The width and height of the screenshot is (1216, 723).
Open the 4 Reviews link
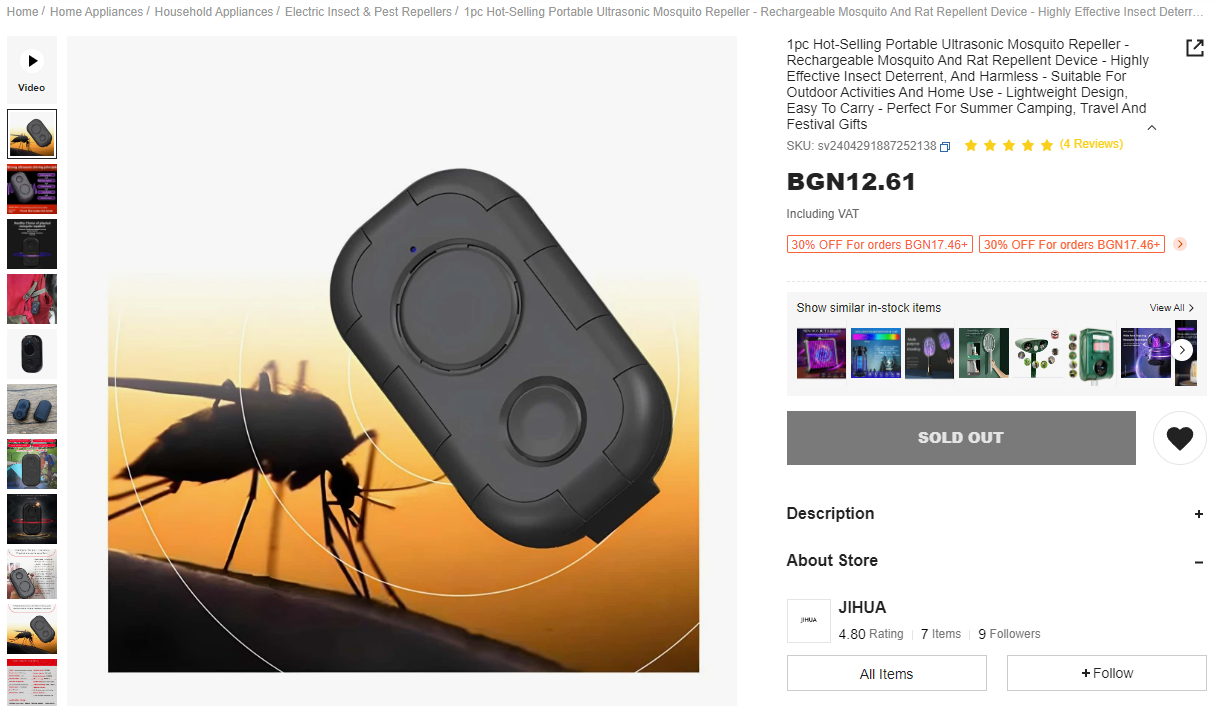[x=1091, y=144]
